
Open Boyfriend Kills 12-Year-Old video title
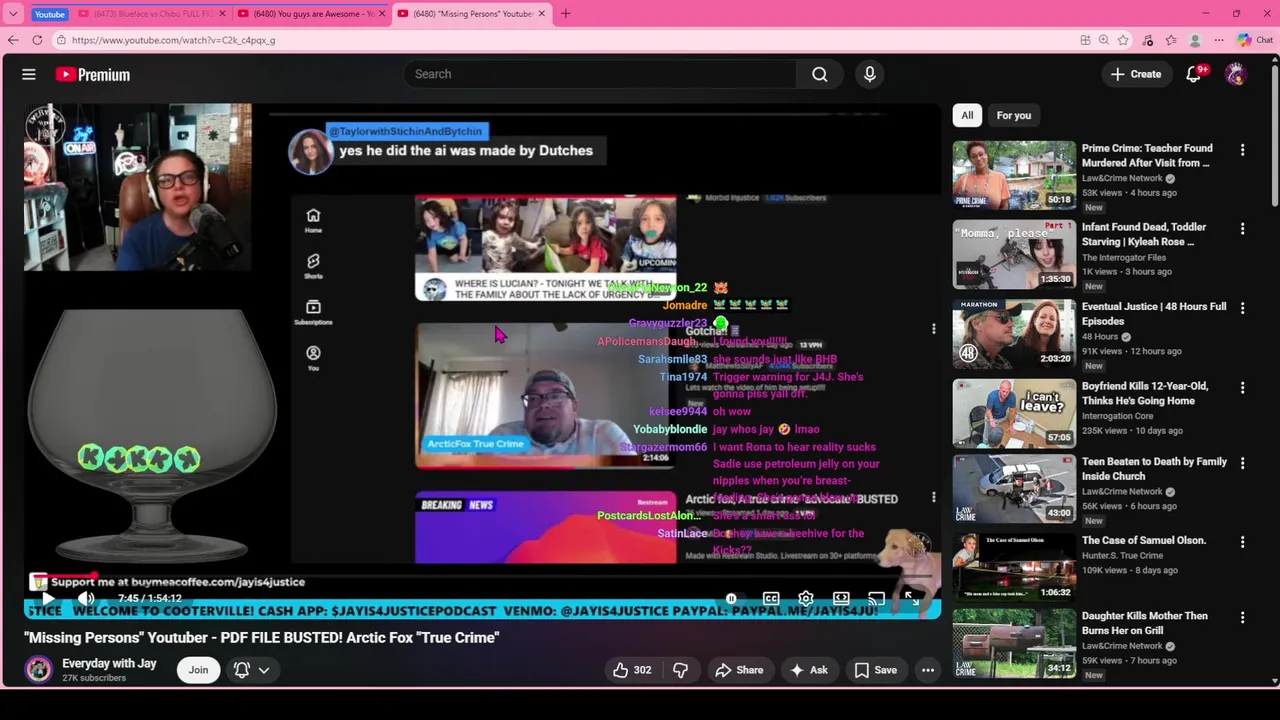pyautogui.click(x=1145, y=393)
